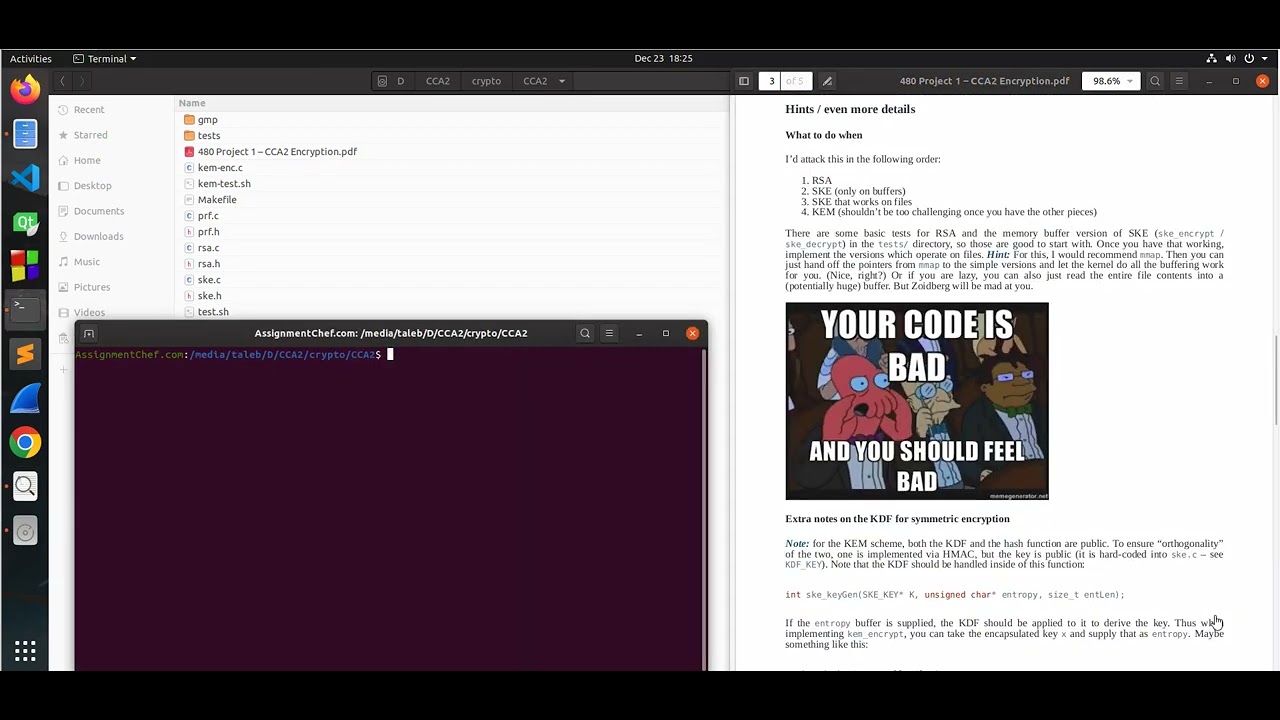1280x720 pixels.
Task: Click the Zoidberg meme image in the PDF
Action: [917, 401]
